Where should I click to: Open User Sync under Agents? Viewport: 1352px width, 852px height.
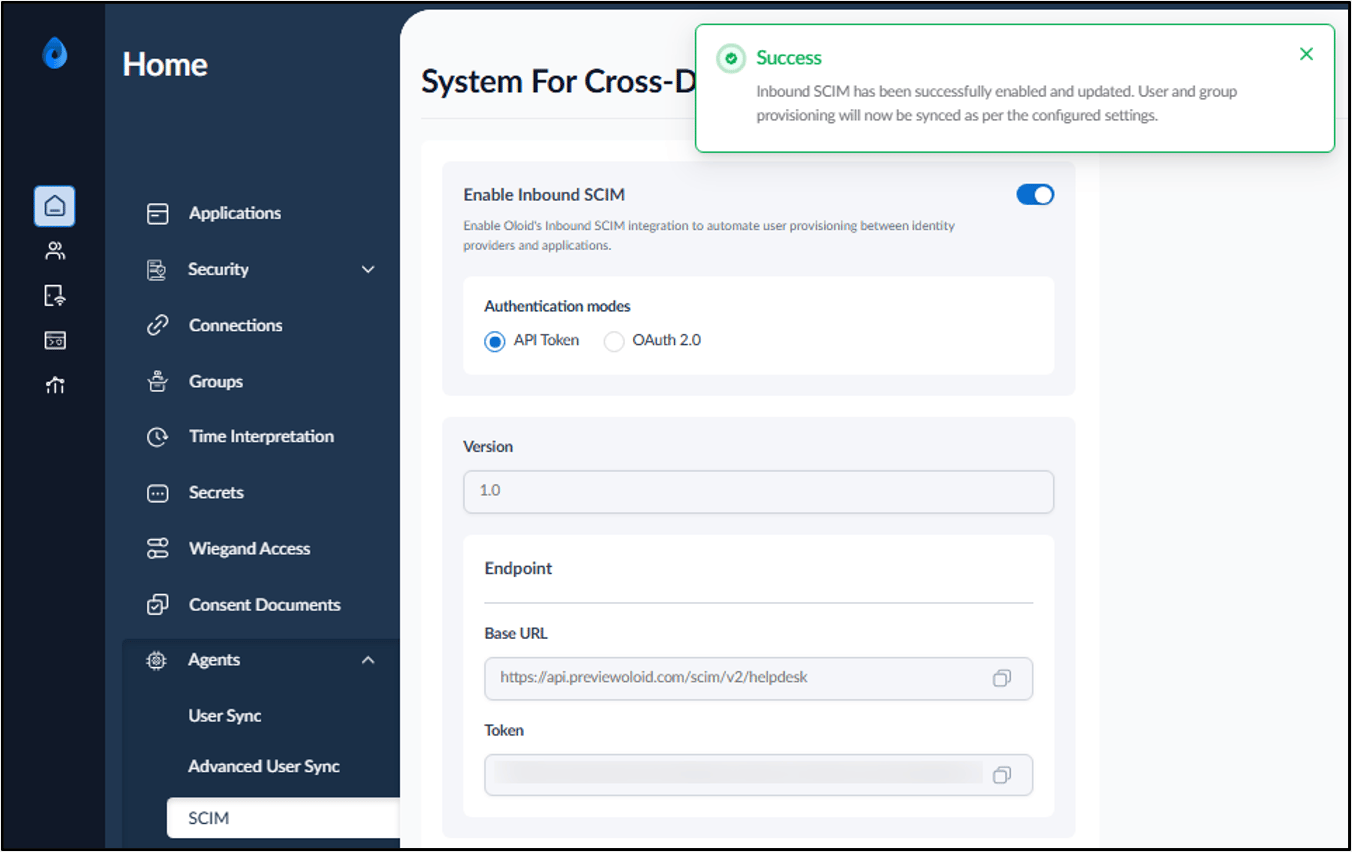tap(225, 716)
